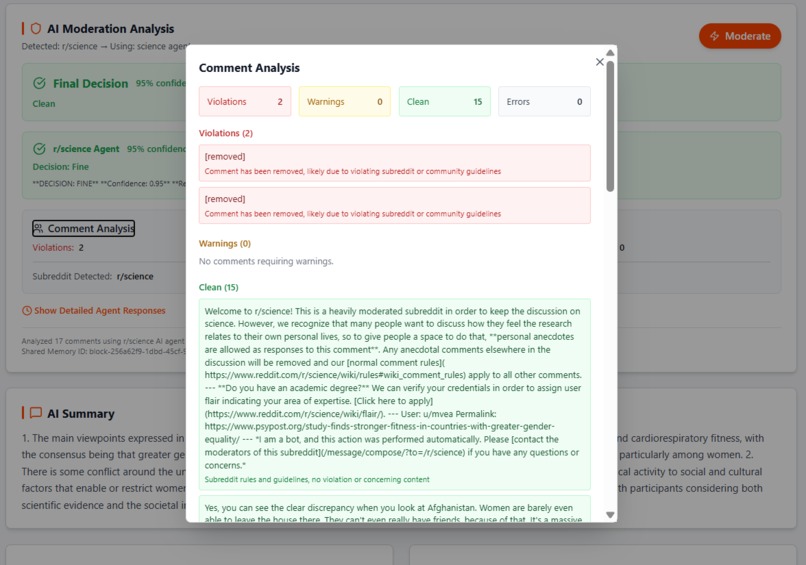Click Comment Analysis button in background panel
The image size is (806, 565).
pyautogui.click(x=83, y=228)
